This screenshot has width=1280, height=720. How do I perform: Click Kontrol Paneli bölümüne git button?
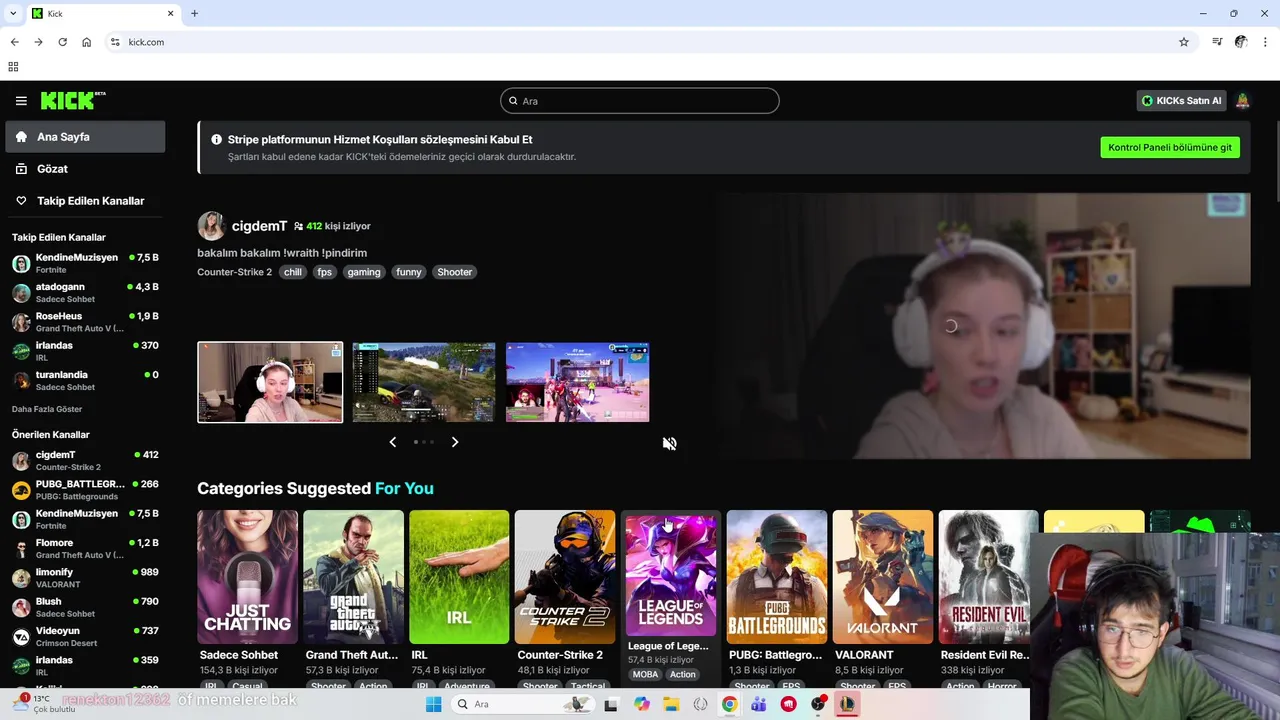click(1170, 147)
